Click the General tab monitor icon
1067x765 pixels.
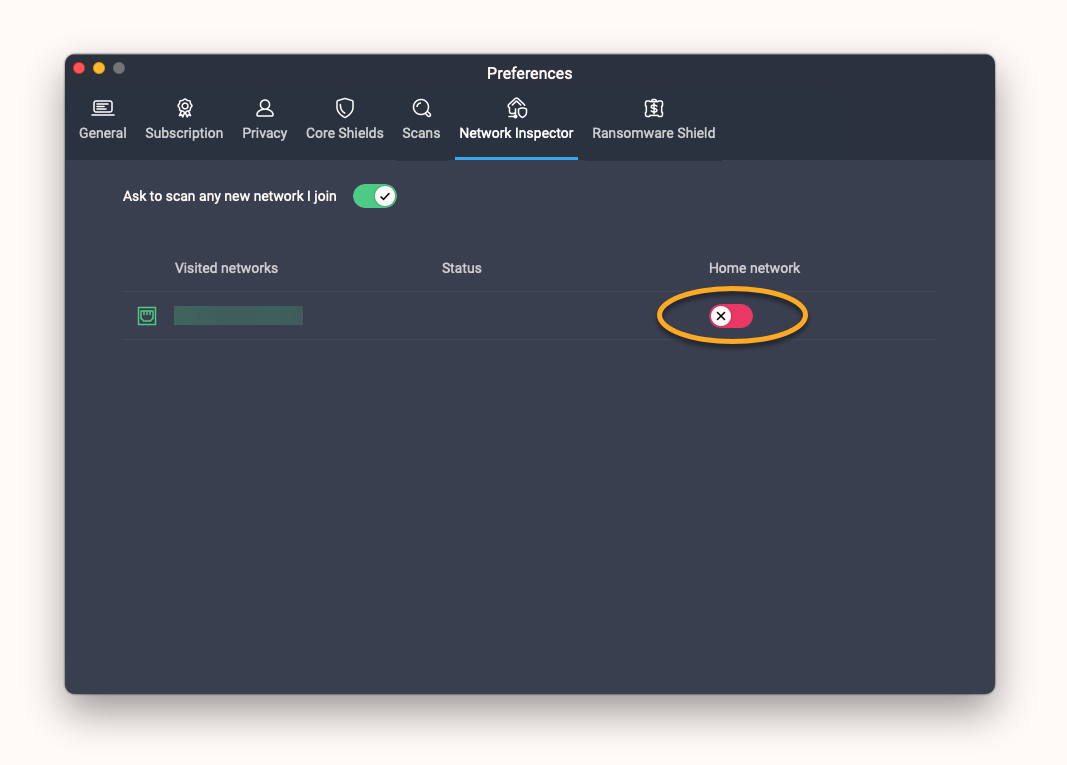click(103, 108)
